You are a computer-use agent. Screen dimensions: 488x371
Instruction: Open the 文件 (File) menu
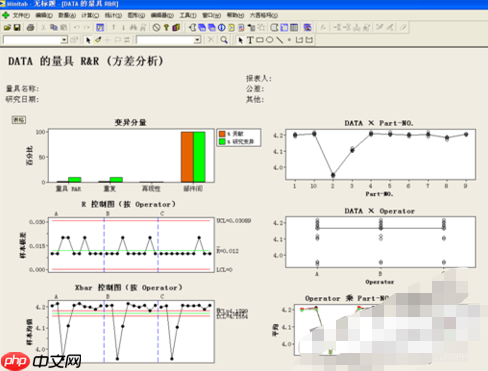click(x=21, y=15)
